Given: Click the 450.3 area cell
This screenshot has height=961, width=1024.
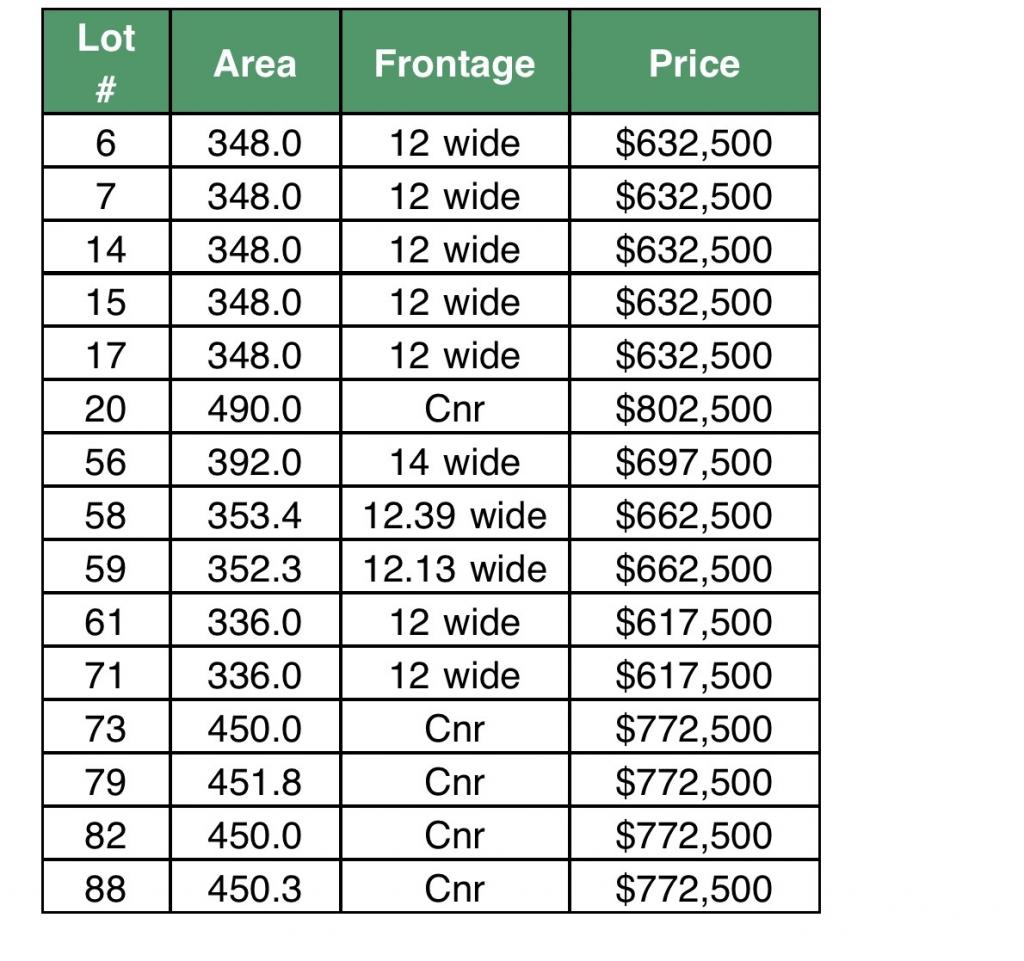Looking at the screenshot, I should click(x=255, y=889).
